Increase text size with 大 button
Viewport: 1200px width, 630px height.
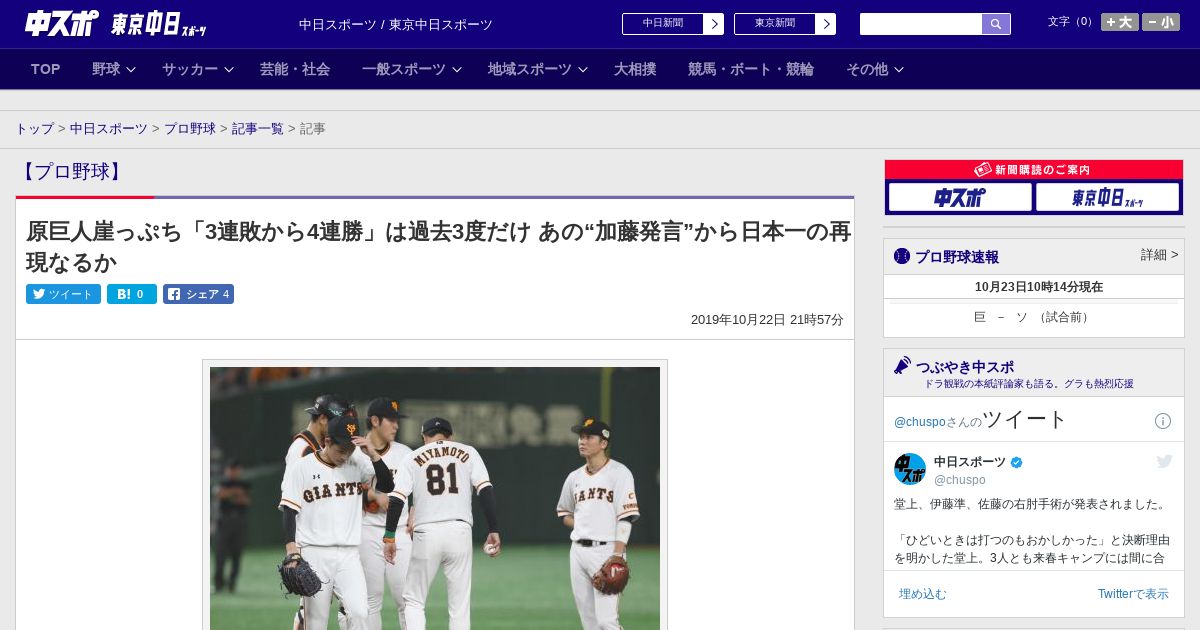[1119, 22]
